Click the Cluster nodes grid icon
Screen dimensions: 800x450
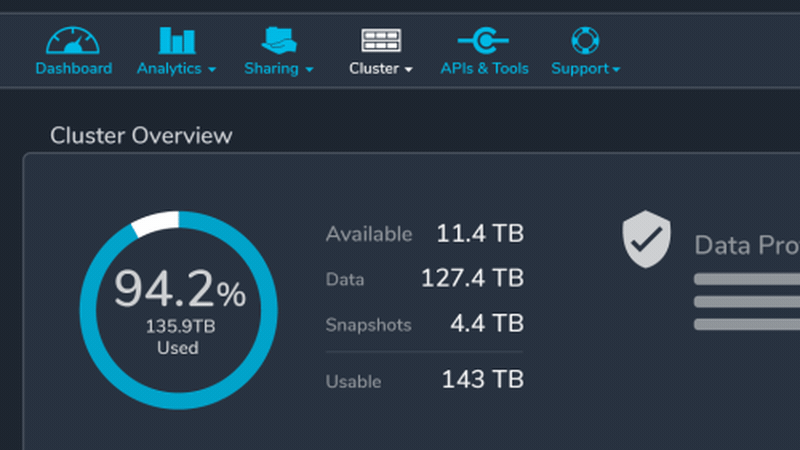pos(381,40)
